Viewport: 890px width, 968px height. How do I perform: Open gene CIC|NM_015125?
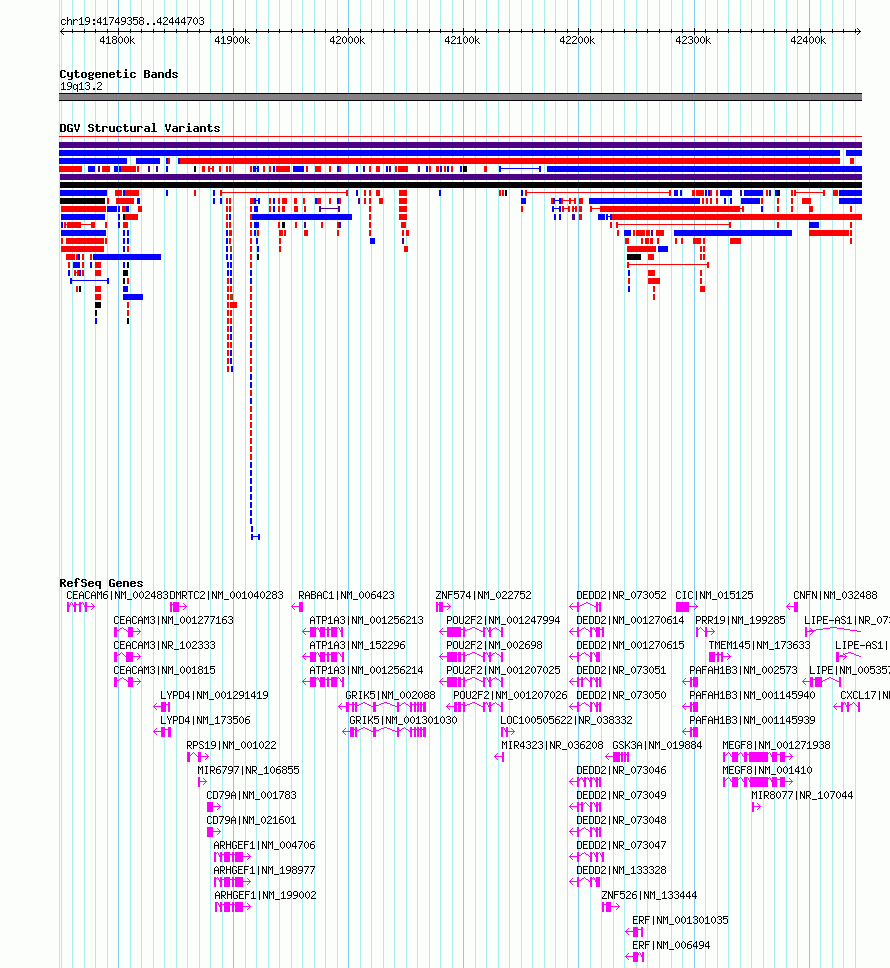click(x=714, y=595)
